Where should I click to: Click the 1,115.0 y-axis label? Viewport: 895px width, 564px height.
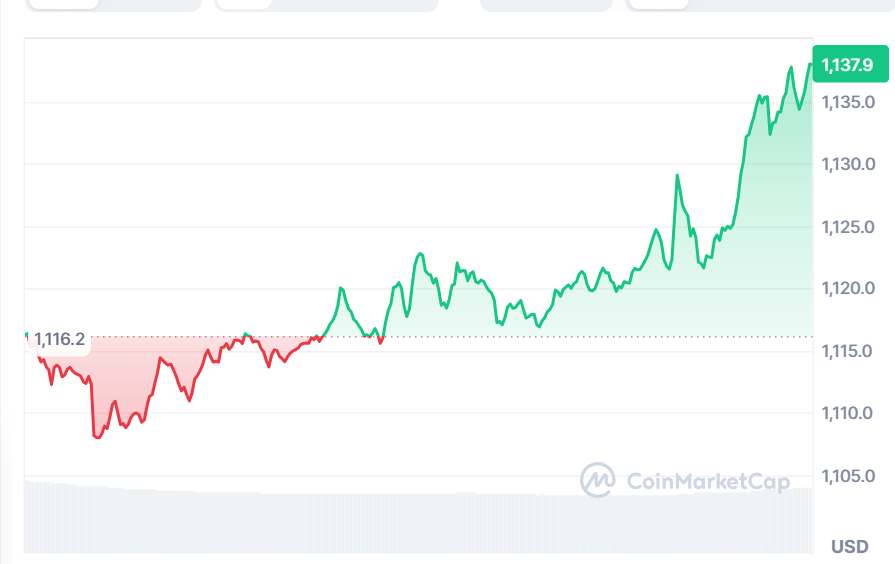[x=848, y=351]
